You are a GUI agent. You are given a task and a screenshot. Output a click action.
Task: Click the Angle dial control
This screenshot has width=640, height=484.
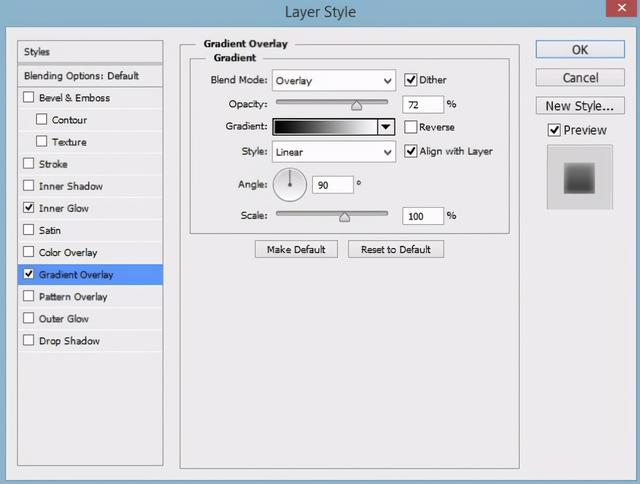click(290, 185)
